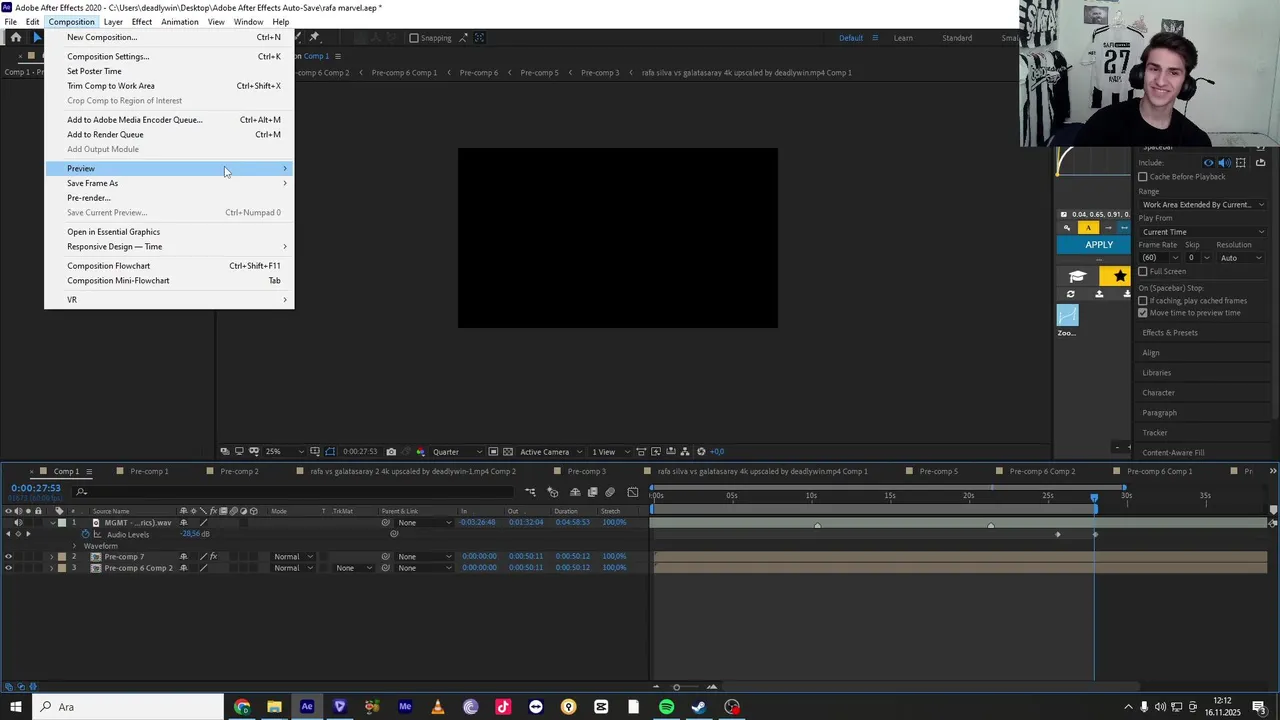This screenshot has height=720, width=1280.
Task: Toggle Include video eye icon in Preview panel
Action: pyautogui.click(x=1208, y=163)
